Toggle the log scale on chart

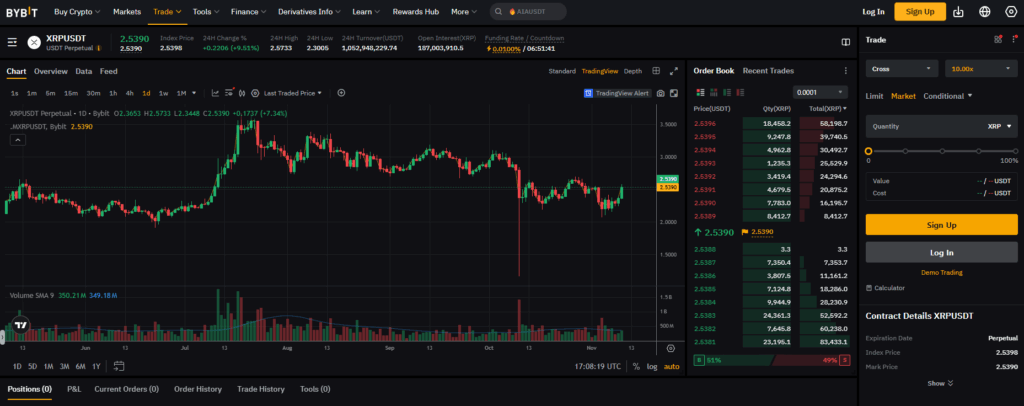[652, 366]
